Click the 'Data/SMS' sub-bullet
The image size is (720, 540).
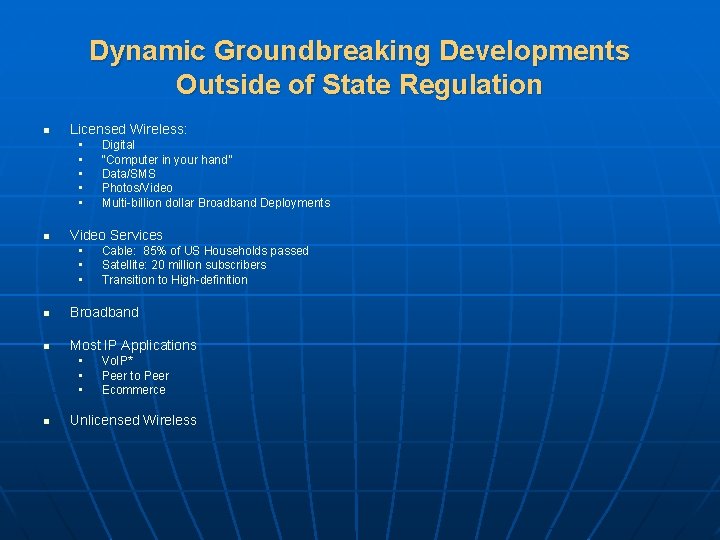[x=129, y=174]
